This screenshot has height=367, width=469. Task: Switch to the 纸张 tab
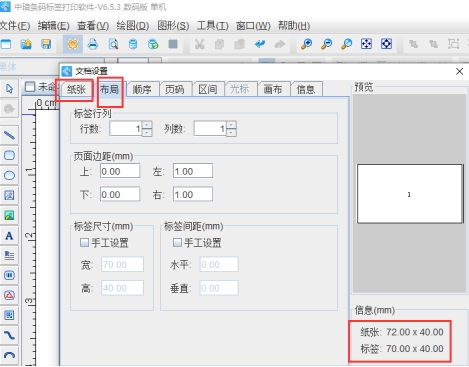tap(76, 89)
